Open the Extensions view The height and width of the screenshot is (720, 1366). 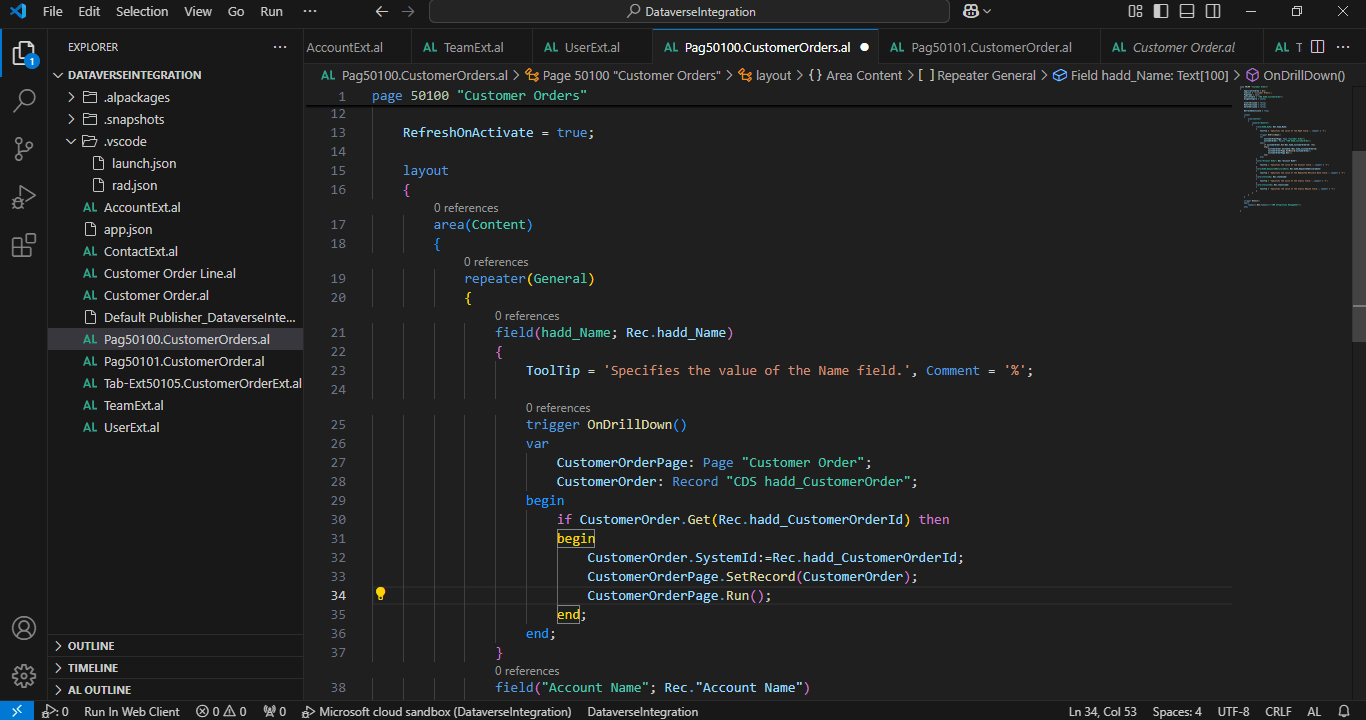(x=24, y=245)
